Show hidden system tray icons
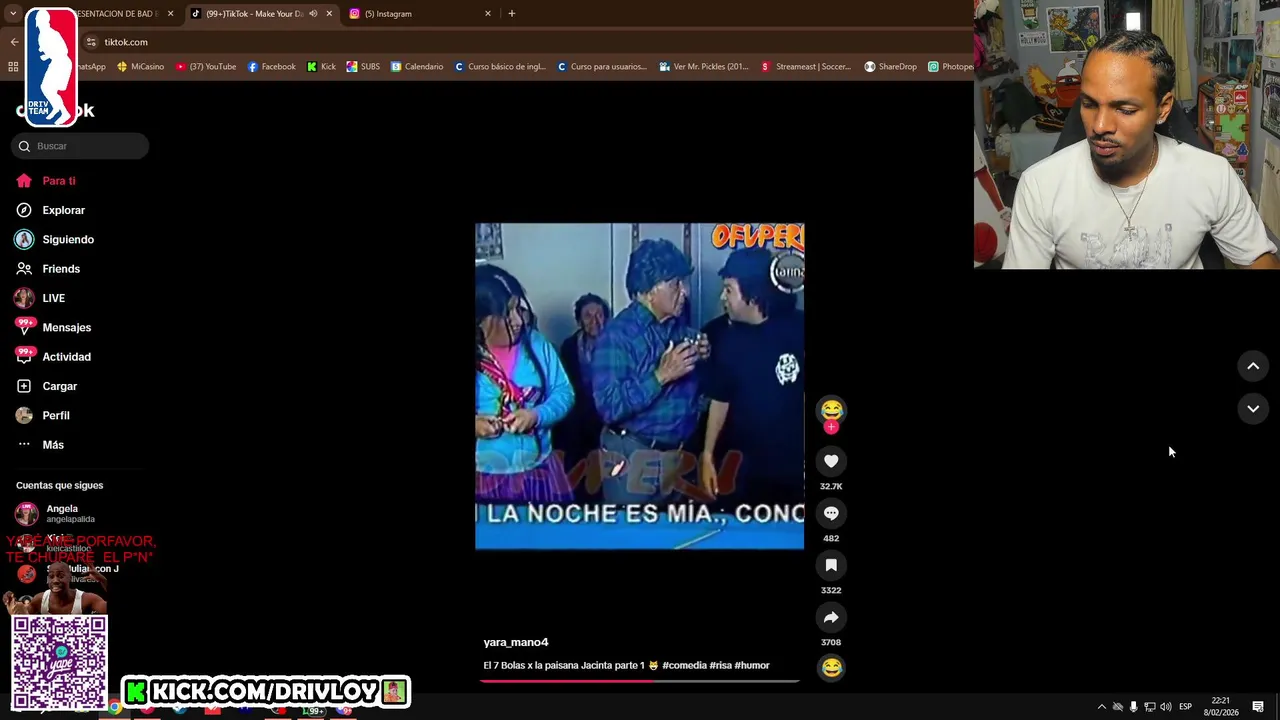 coord(1102,707)
